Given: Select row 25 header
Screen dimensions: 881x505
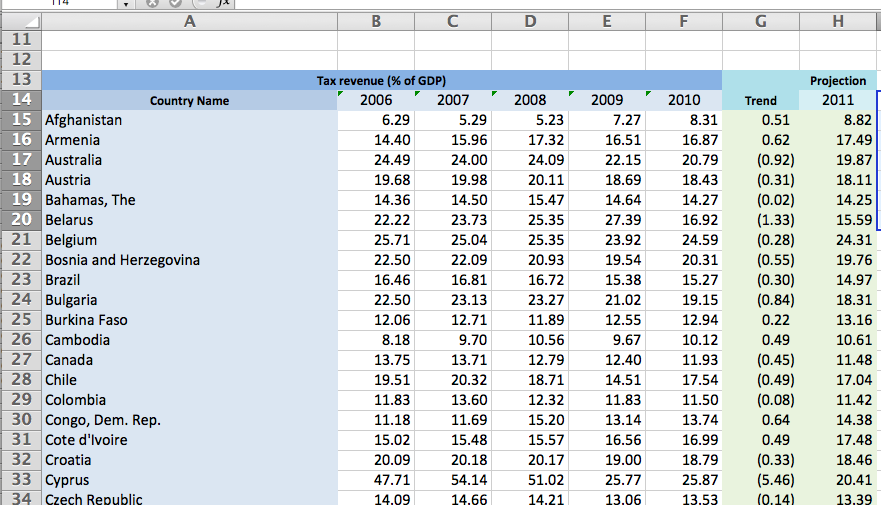Looking at the screenshot, I should pos(20,320).
